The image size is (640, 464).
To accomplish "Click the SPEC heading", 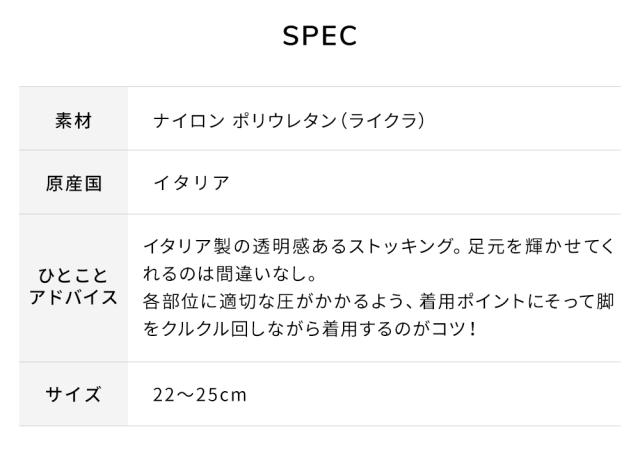I will point(320,35).
